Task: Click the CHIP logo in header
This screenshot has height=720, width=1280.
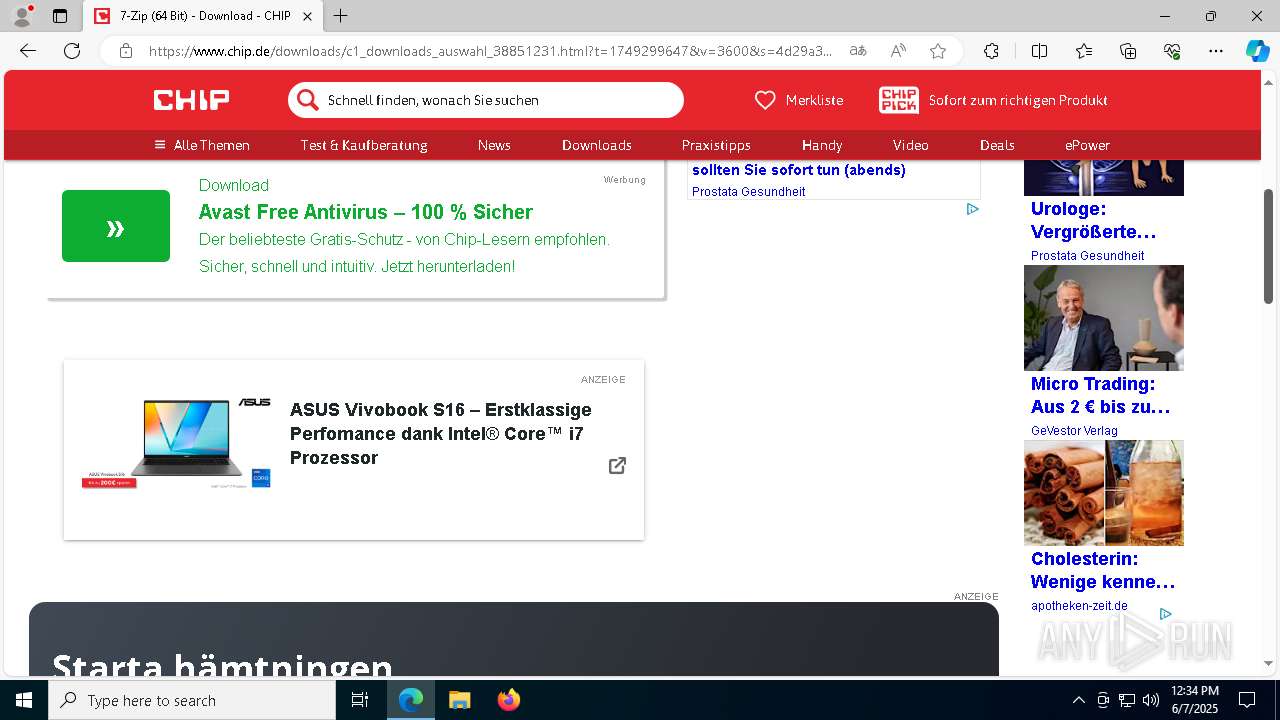Action: click(191, 100)
